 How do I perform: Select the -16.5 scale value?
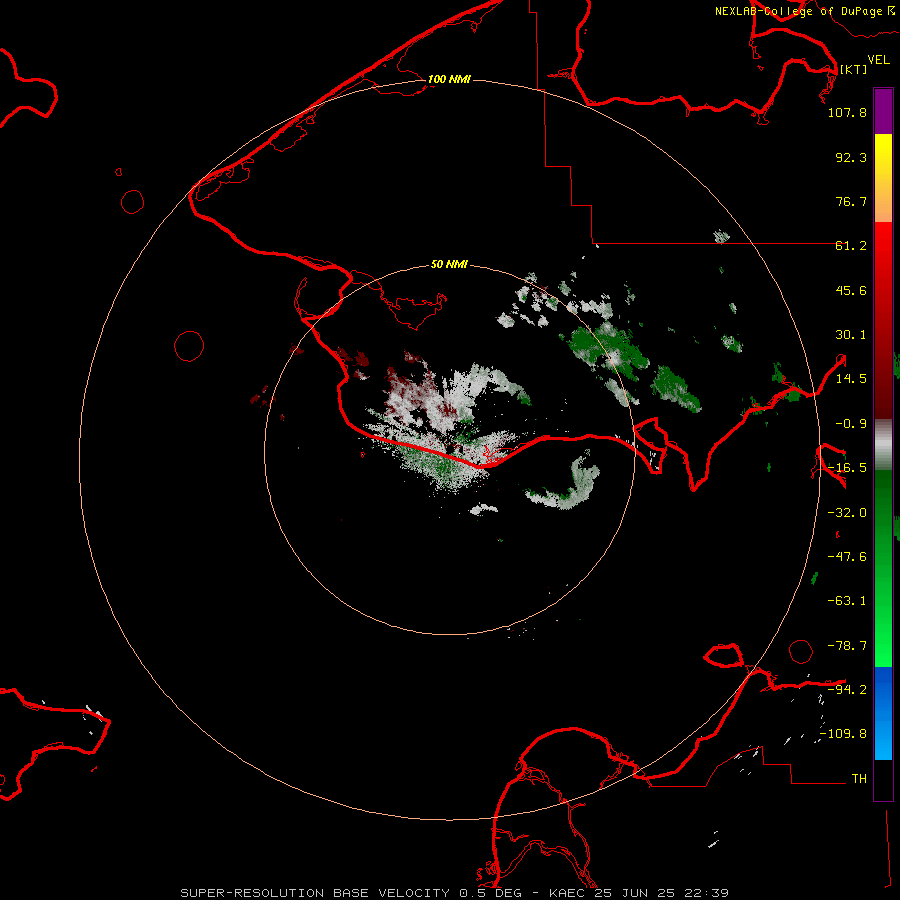click(x=847, y=468)
